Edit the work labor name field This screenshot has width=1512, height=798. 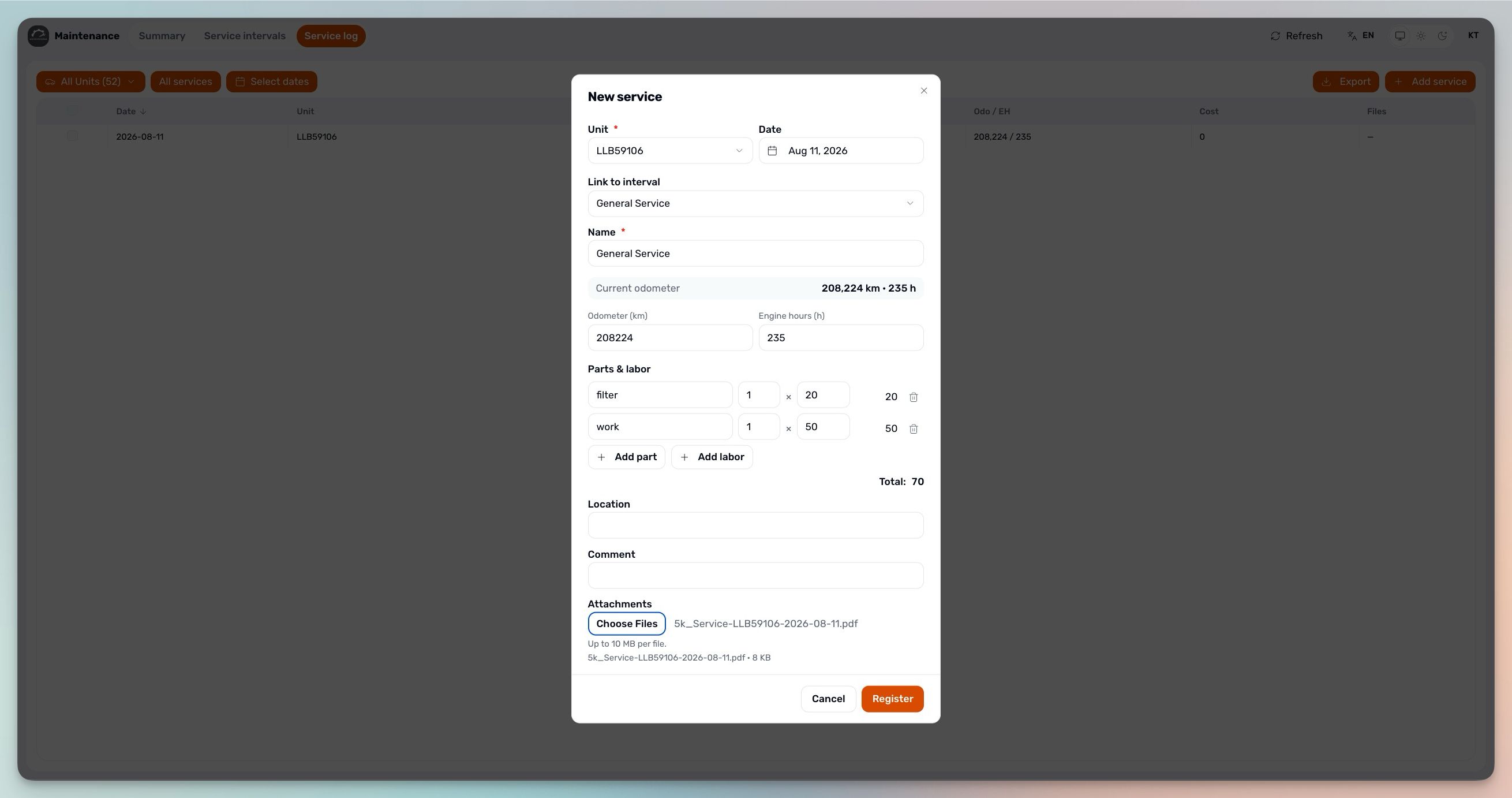pyautogui.click(x=660, y=427)
